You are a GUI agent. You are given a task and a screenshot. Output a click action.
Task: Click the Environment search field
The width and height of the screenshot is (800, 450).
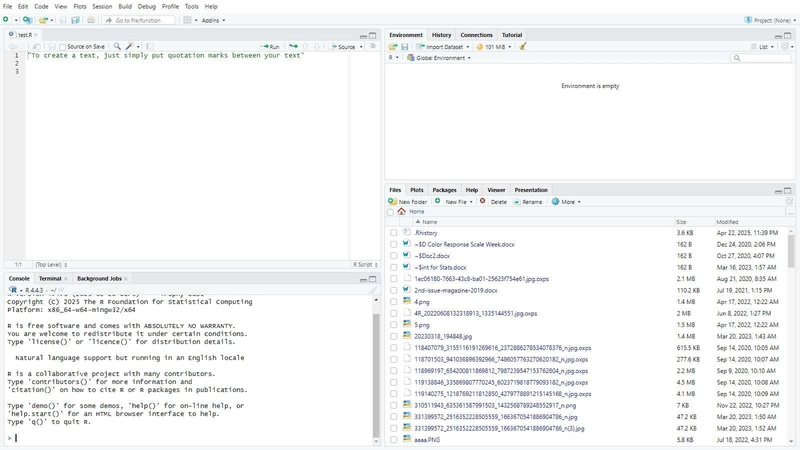click(761, 58)
